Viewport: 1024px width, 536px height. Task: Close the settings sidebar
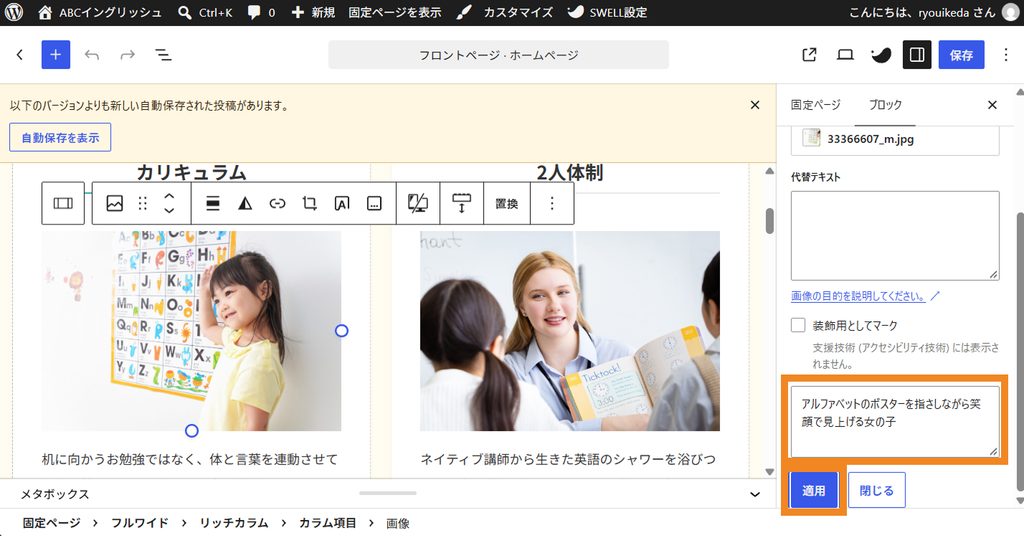992,104
